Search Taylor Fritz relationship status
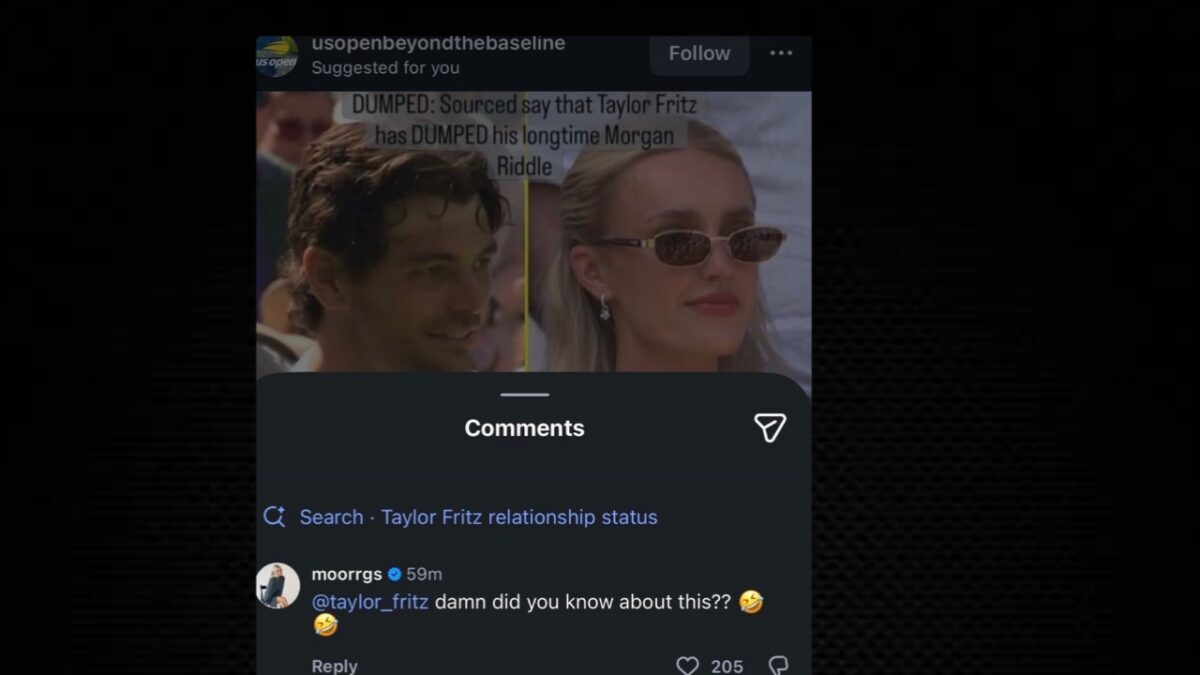The height and width of the screenshot is (675, 1200). (x=519, y=517)
